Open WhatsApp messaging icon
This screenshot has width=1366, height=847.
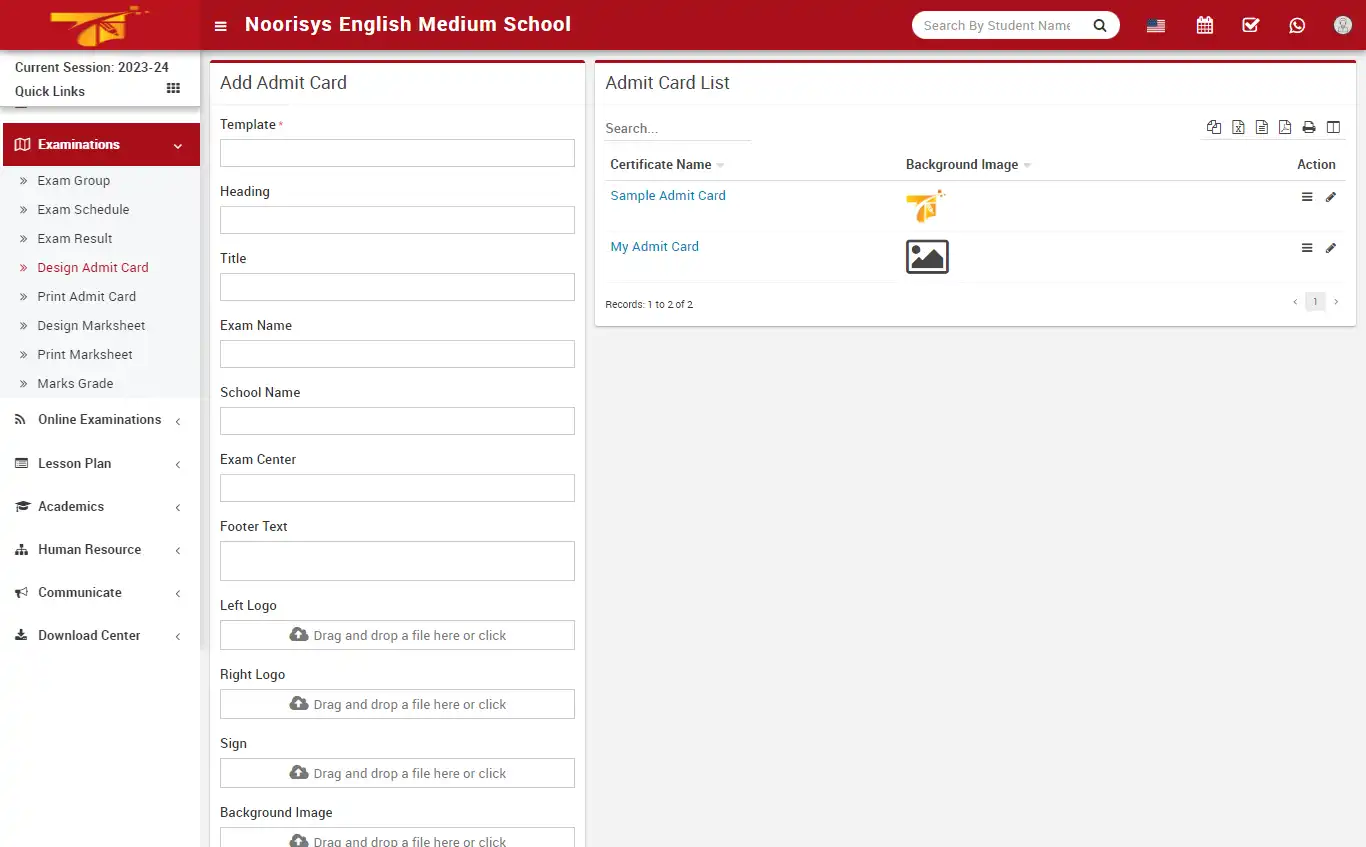[x=1297, y=25]
